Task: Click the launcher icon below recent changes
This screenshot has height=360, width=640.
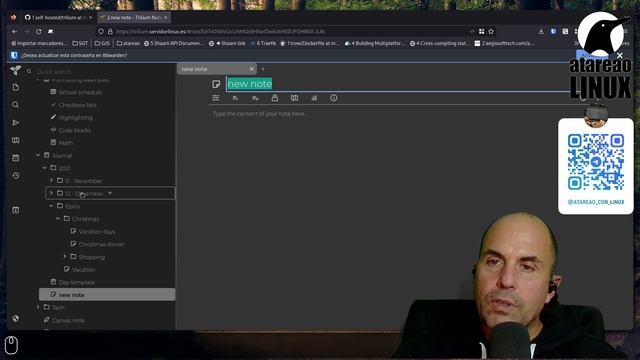Action: 16,210
